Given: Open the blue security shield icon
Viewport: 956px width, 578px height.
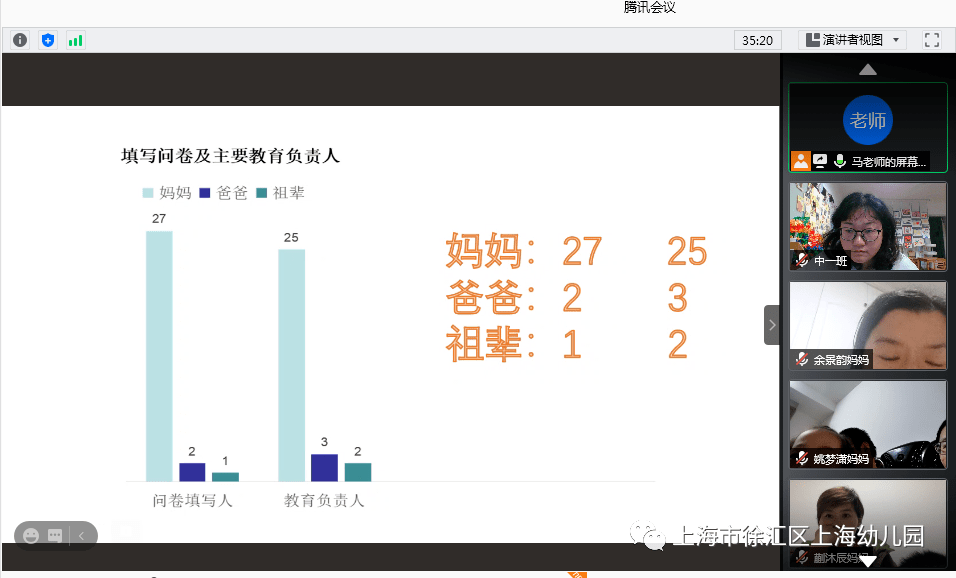Looking at the screenshot, I should 48,40.
